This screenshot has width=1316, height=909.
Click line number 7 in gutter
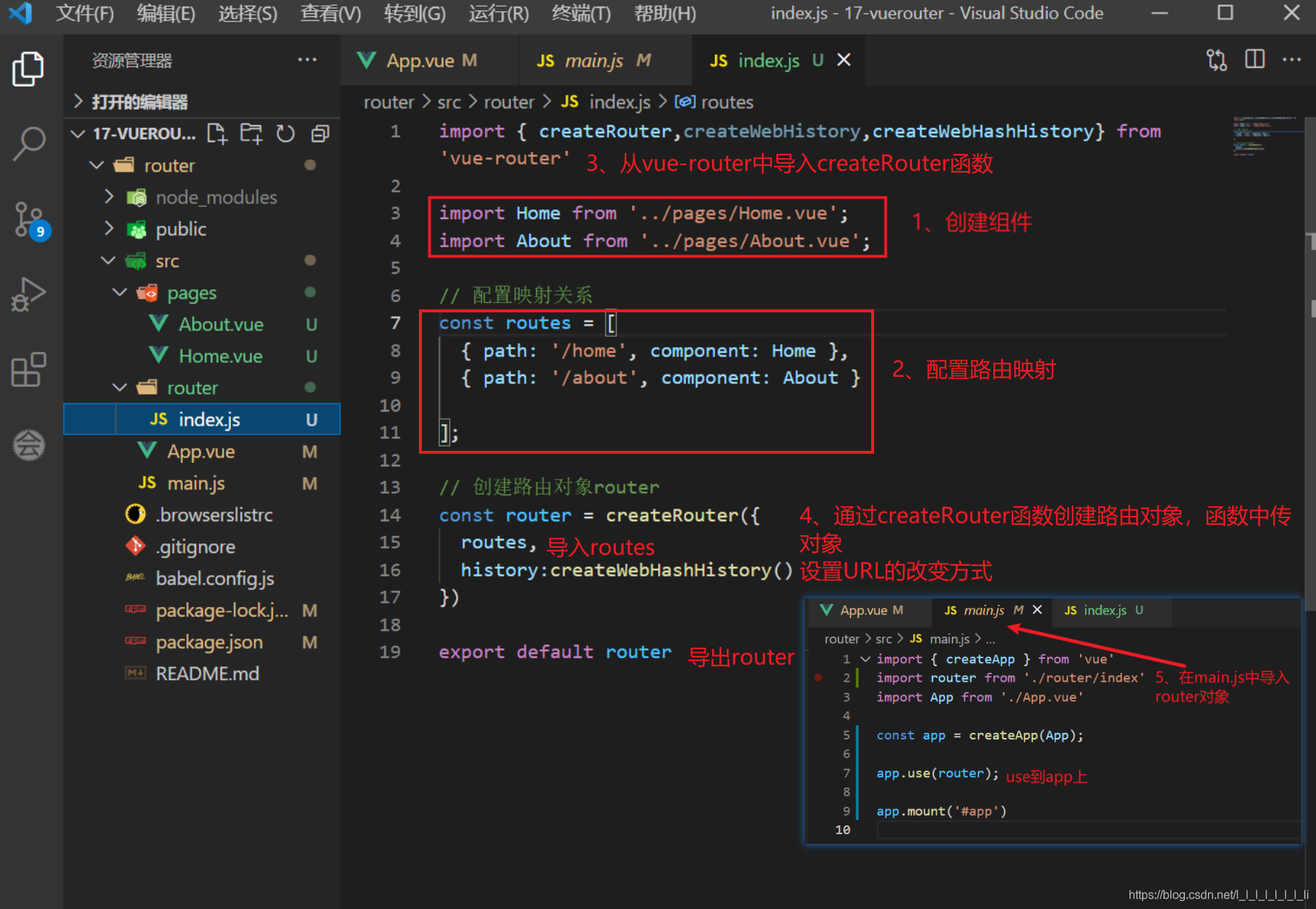[x=395, y=323]
